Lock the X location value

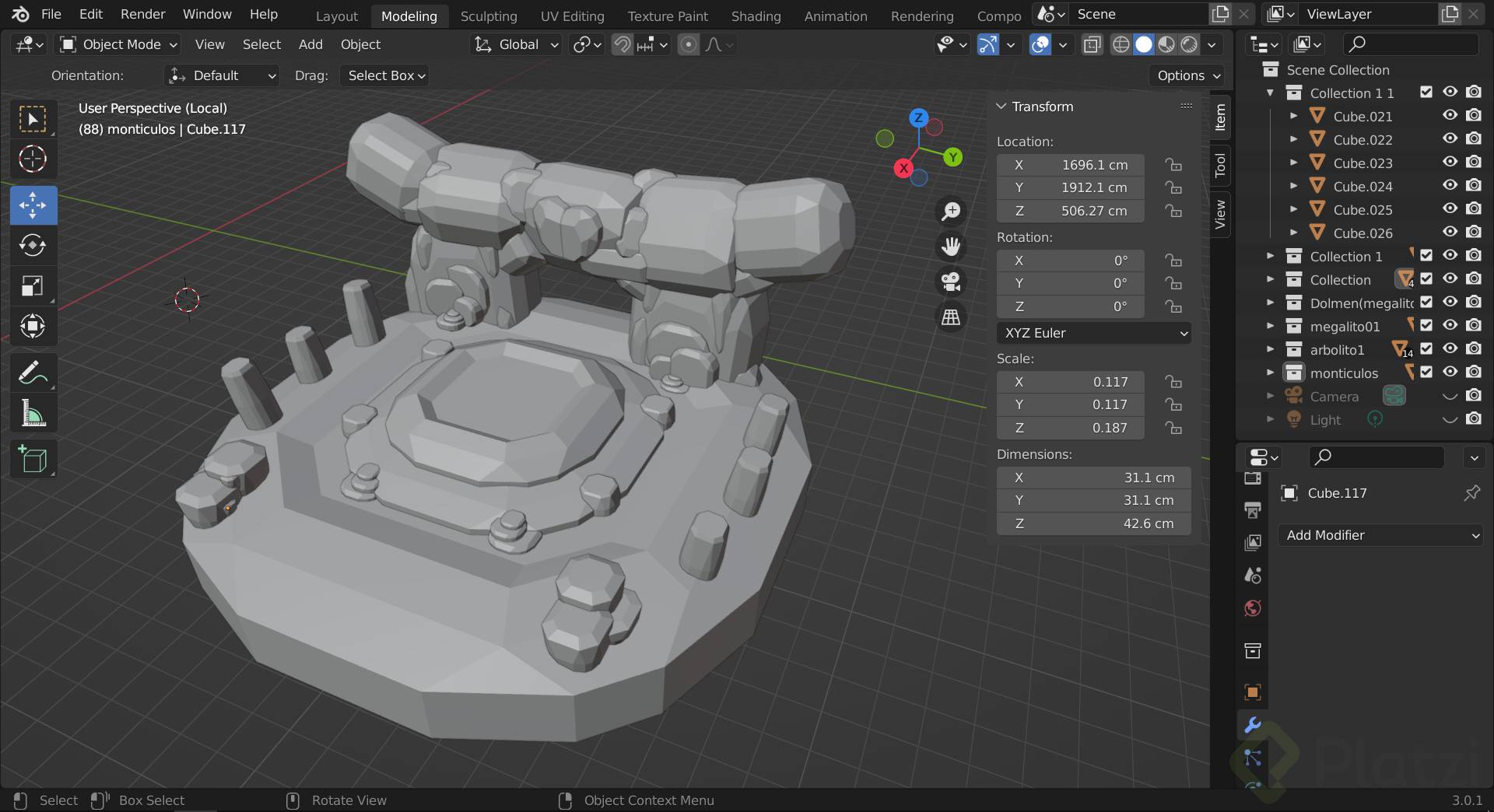pos(1173,165)
